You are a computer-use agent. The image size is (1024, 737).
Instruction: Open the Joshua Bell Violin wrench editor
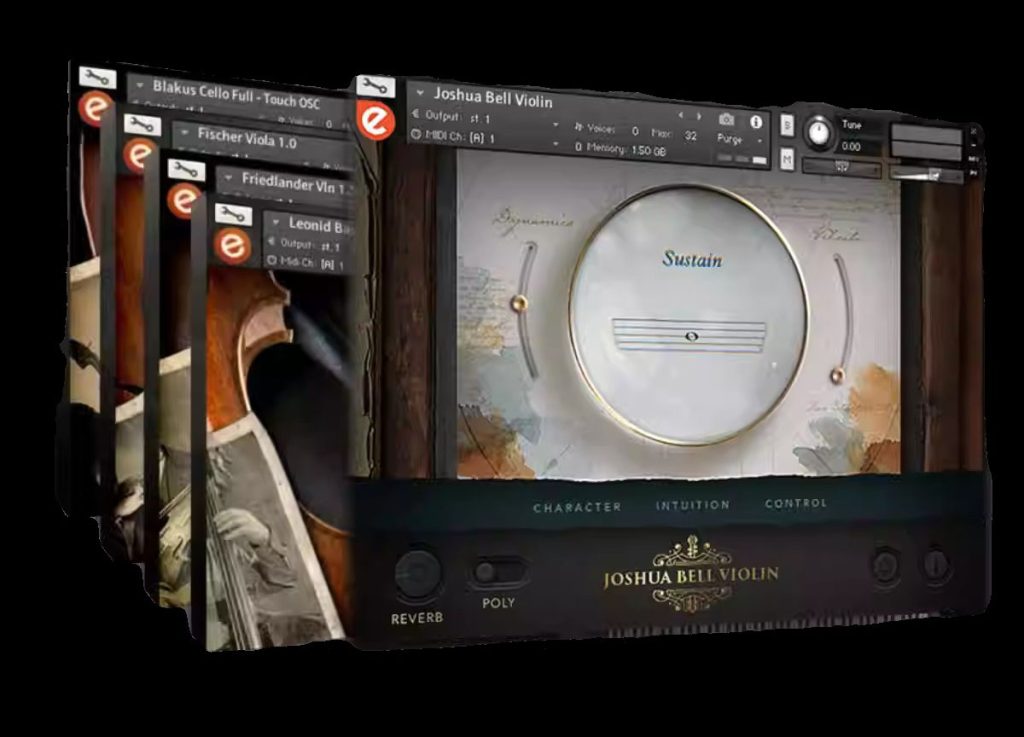(x=376, y=87)
